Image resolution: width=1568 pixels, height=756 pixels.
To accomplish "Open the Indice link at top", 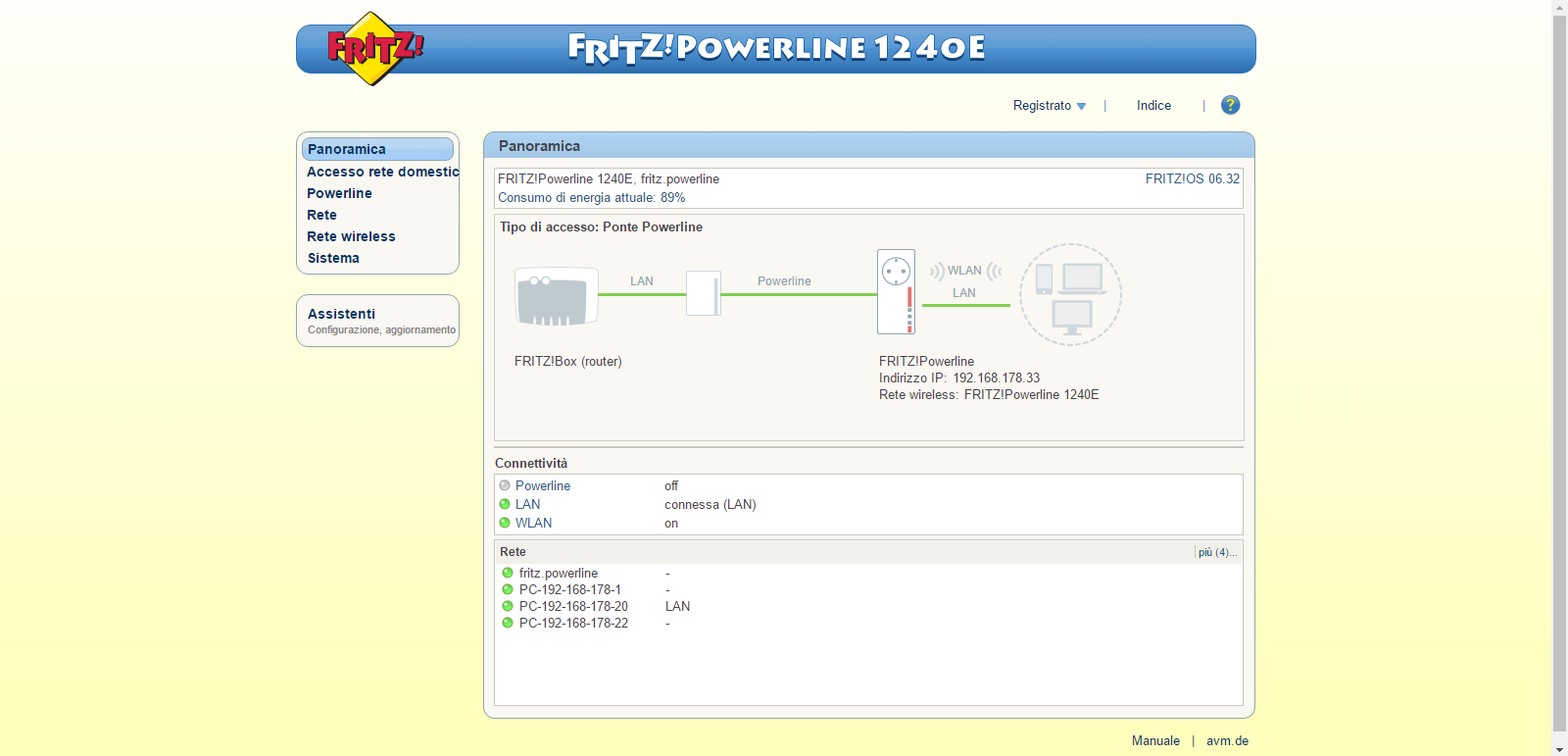I will point(1153,106).
